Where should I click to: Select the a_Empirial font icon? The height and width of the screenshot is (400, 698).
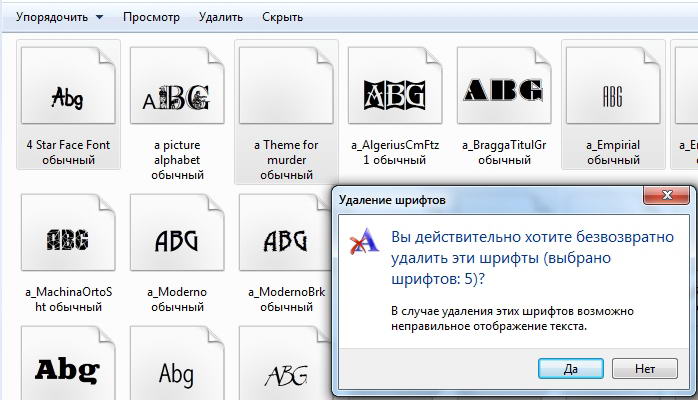pyautogui.click(x=613, y=85)
